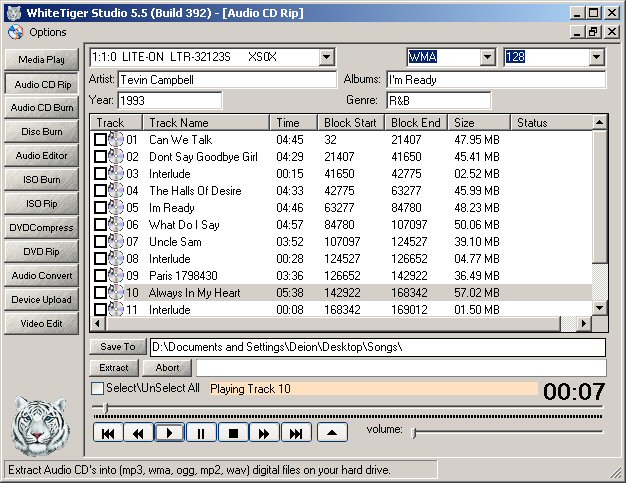Skip to the next track

296,433
